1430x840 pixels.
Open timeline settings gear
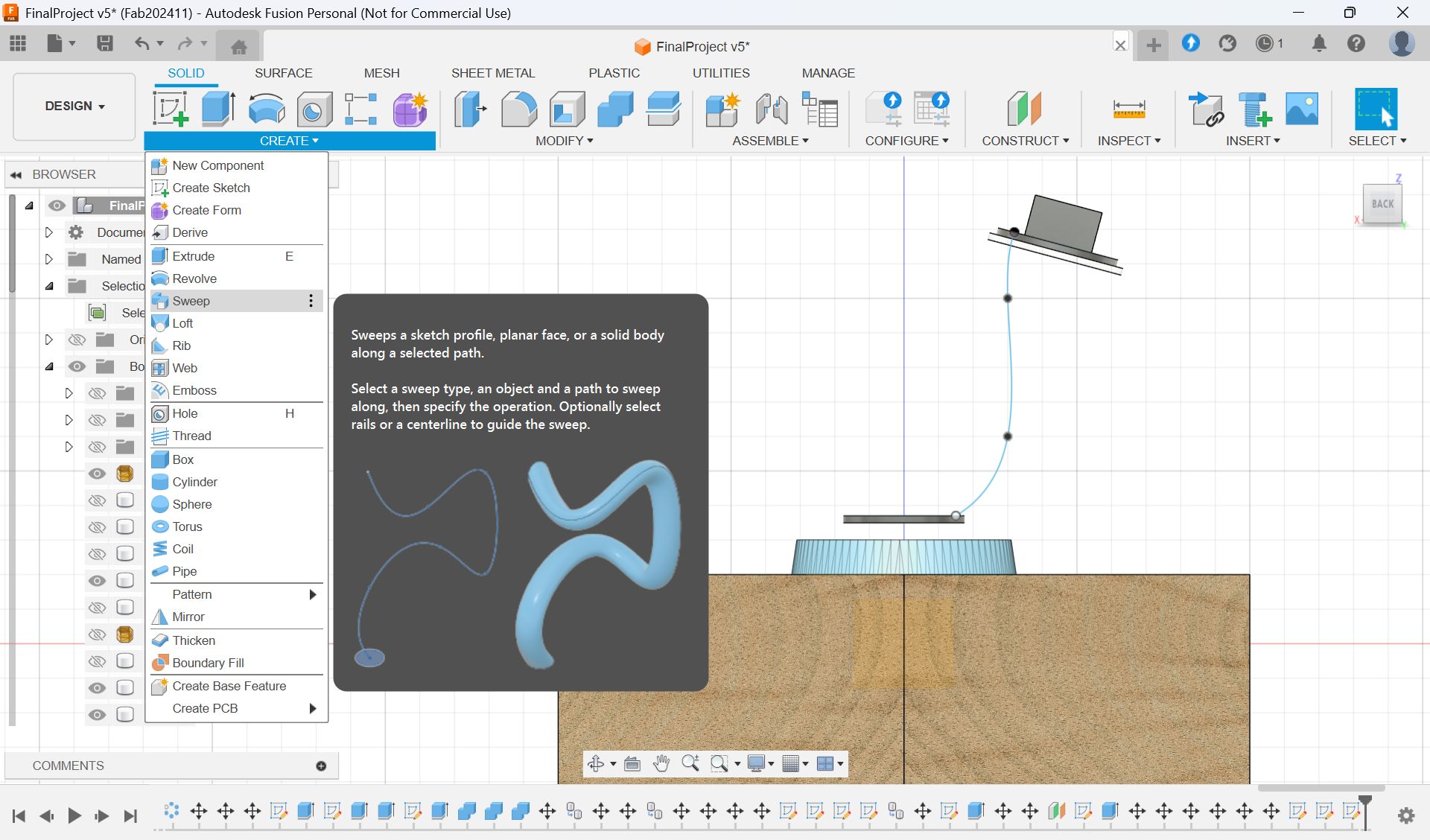[x=1405, y=815]
